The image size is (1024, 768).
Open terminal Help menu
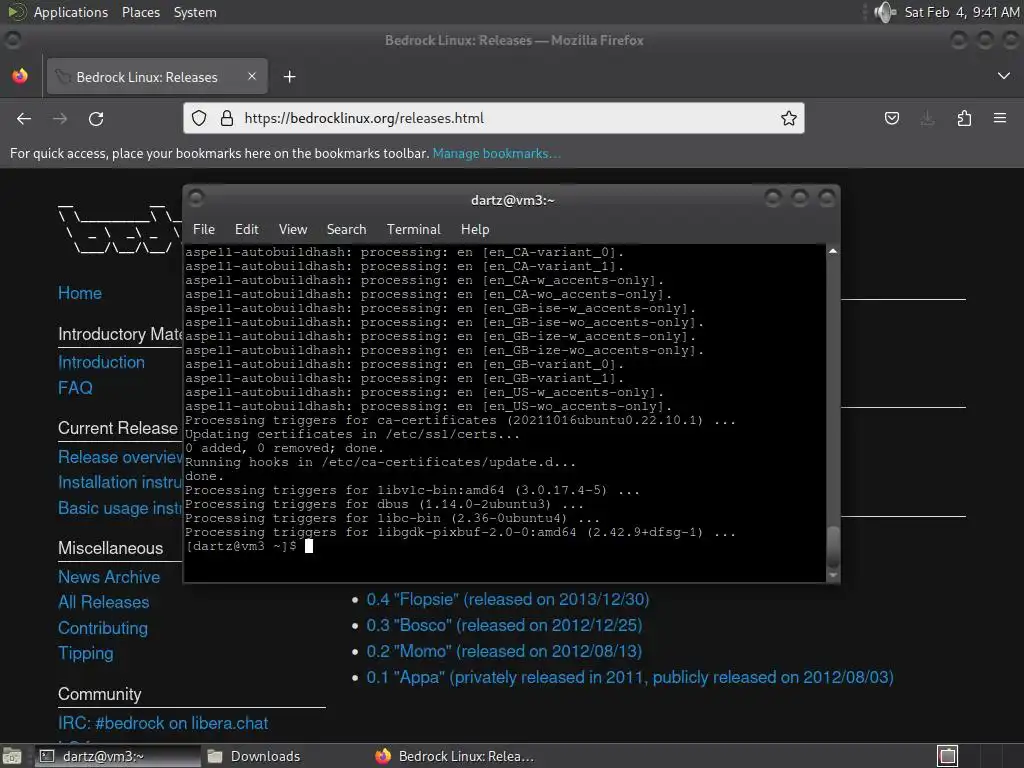pos(475,229)
